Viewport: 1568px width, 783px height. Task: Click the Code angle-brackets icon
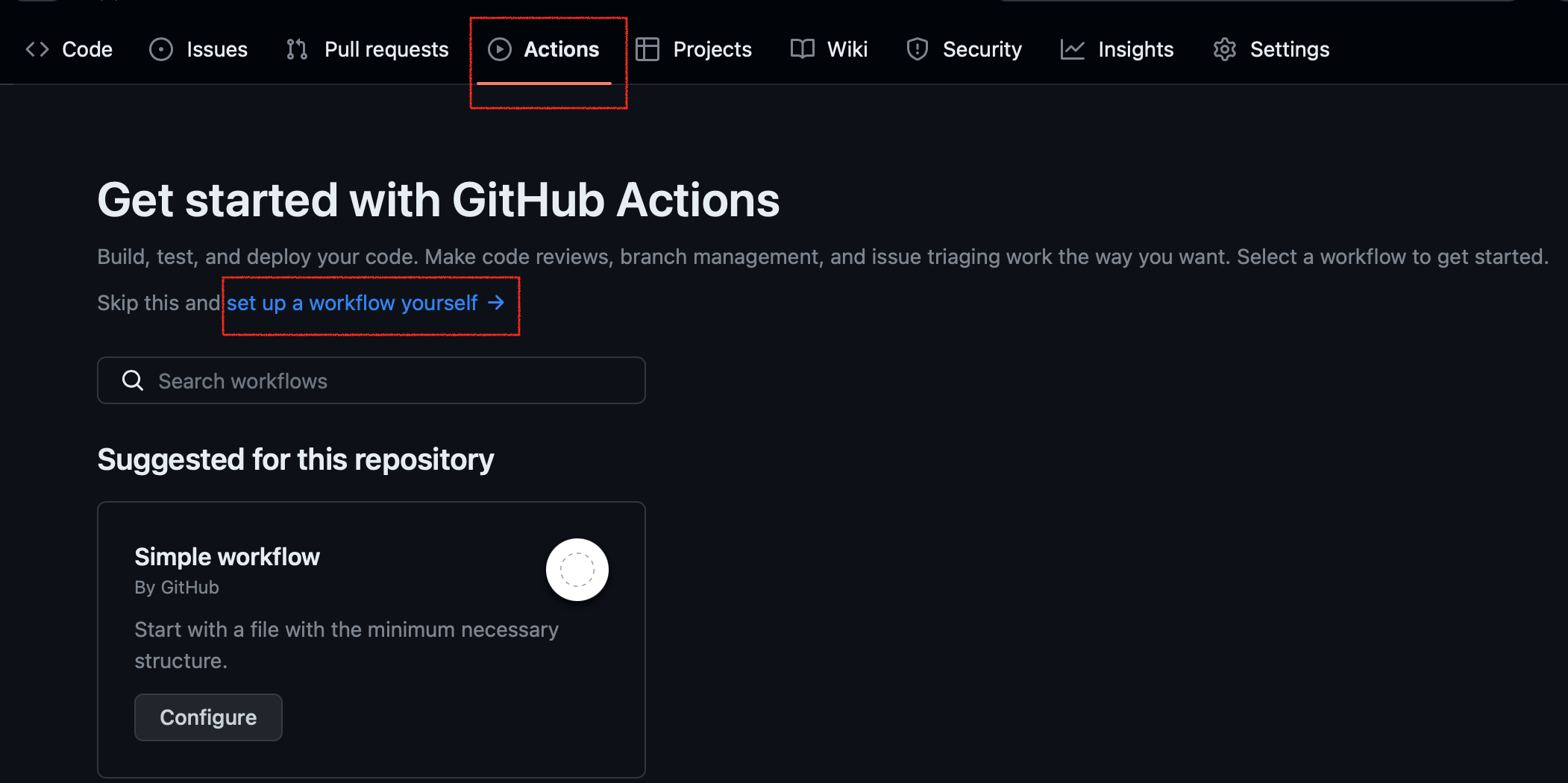(x=37, y=49)
